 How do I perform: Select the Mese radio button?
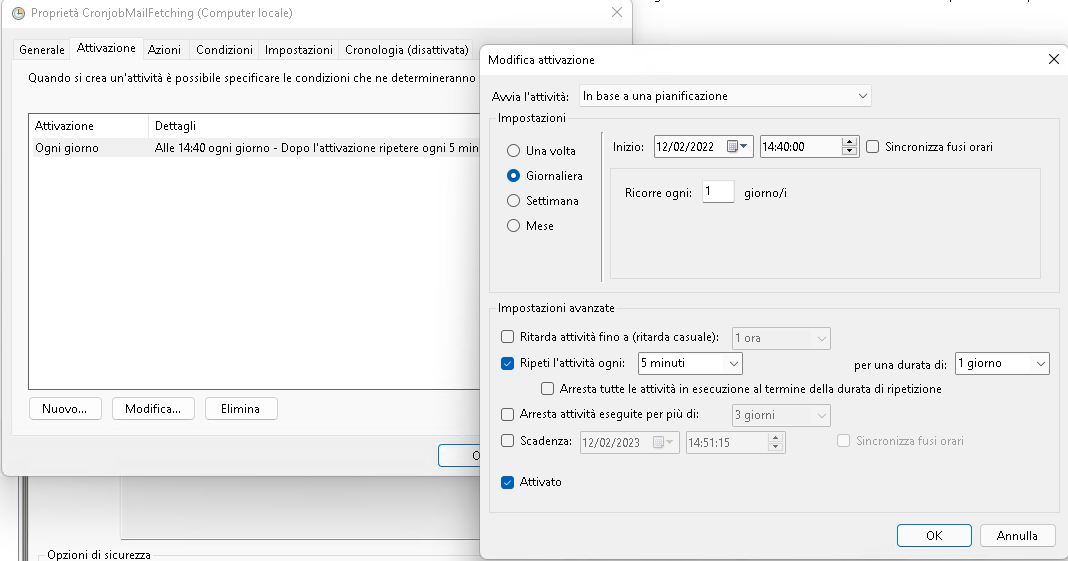(x=514, y=226)
